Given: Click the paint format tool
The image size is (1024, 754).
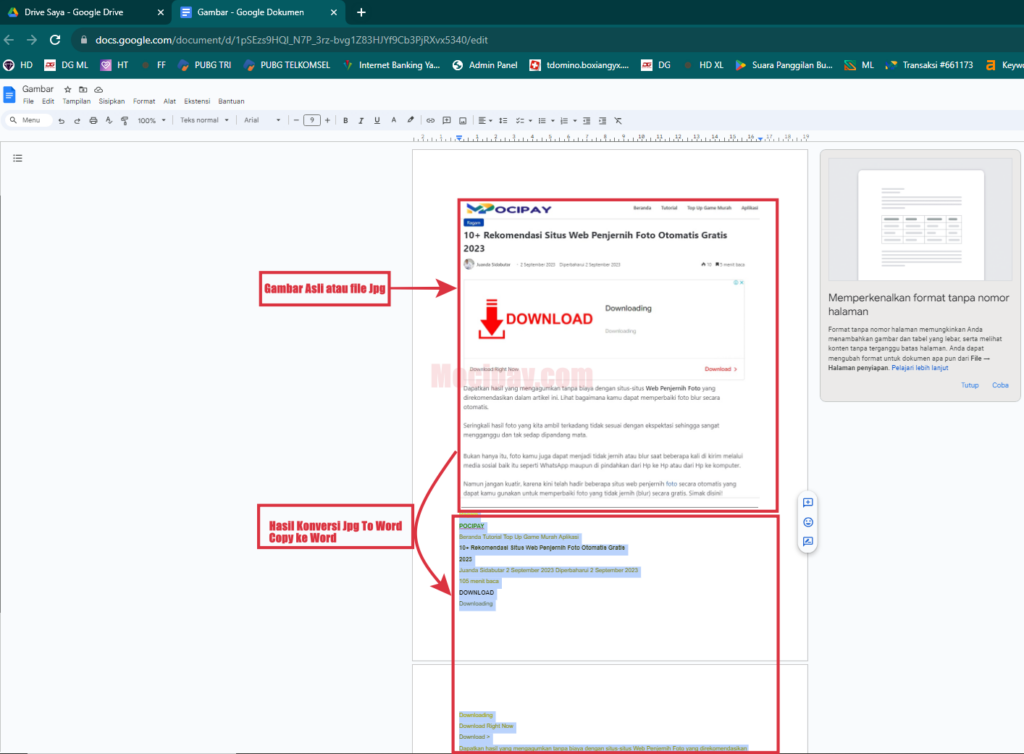Looking at the screenshot, I should 124,120.
